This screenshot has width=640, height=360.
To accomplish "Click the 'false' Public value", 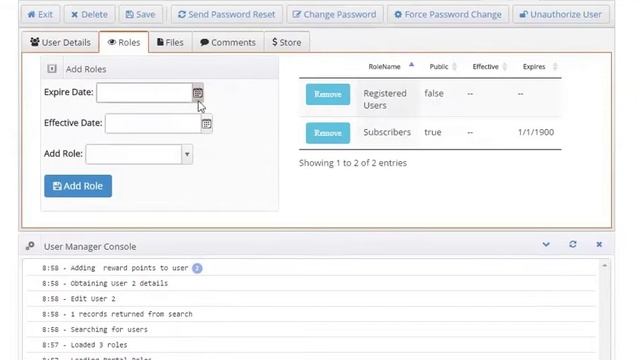I will click(434, 93).
